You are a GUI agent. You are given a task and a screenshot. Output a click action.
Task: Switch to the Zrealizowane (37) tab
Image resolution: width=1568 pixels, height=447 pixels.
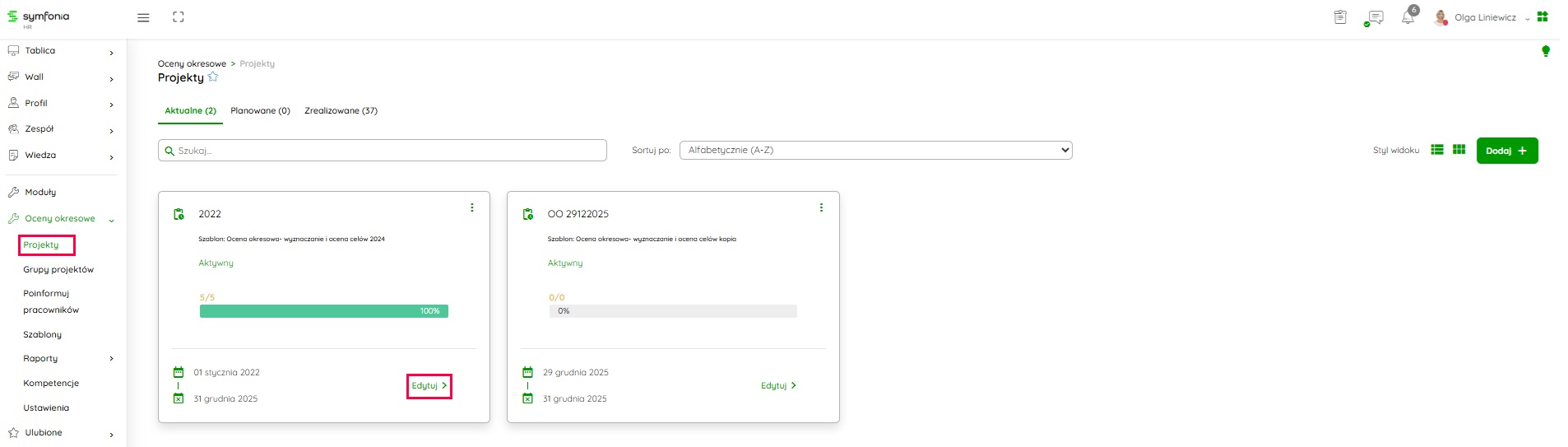point(341,110)
